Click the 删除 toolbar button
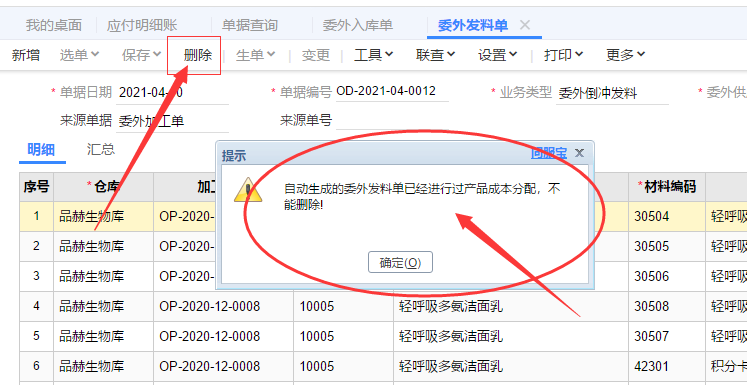 point(198,55)
